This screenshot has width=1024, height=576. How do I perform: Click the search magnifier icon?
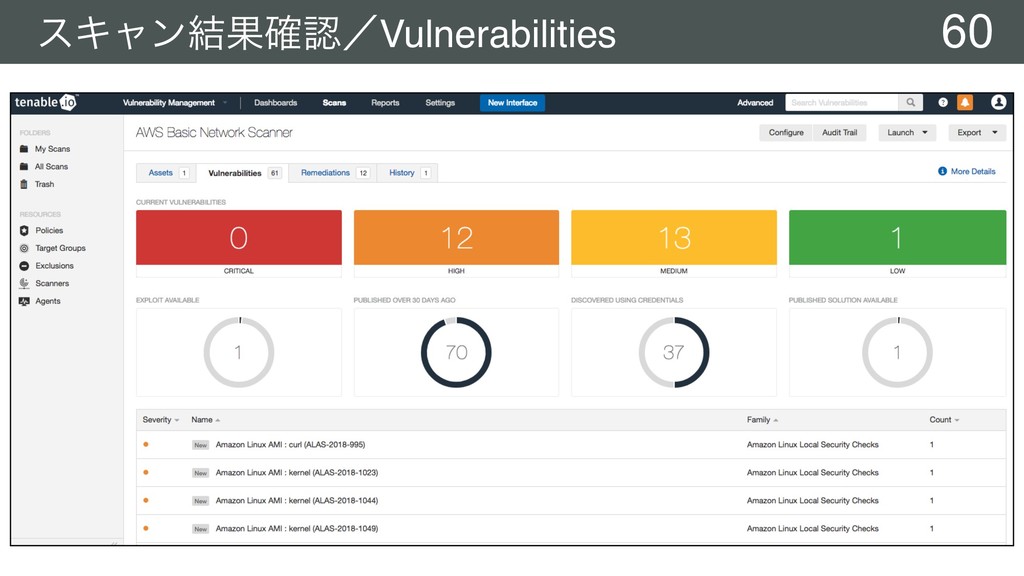[910, 103]
